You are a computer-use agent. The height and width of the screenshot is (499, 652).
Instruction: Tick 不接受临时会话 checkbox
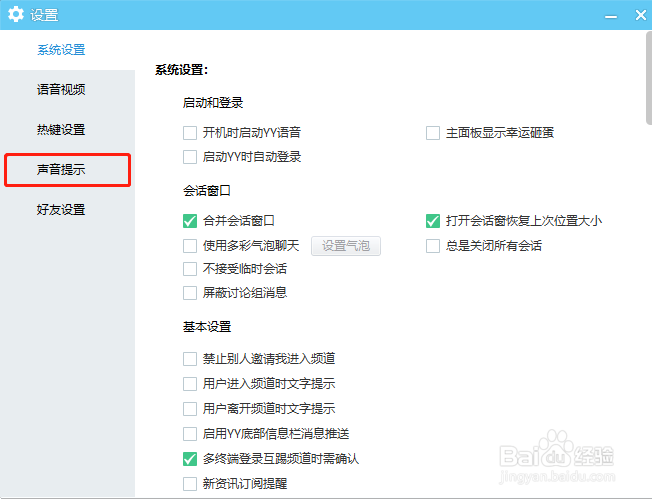click(190, 269)
